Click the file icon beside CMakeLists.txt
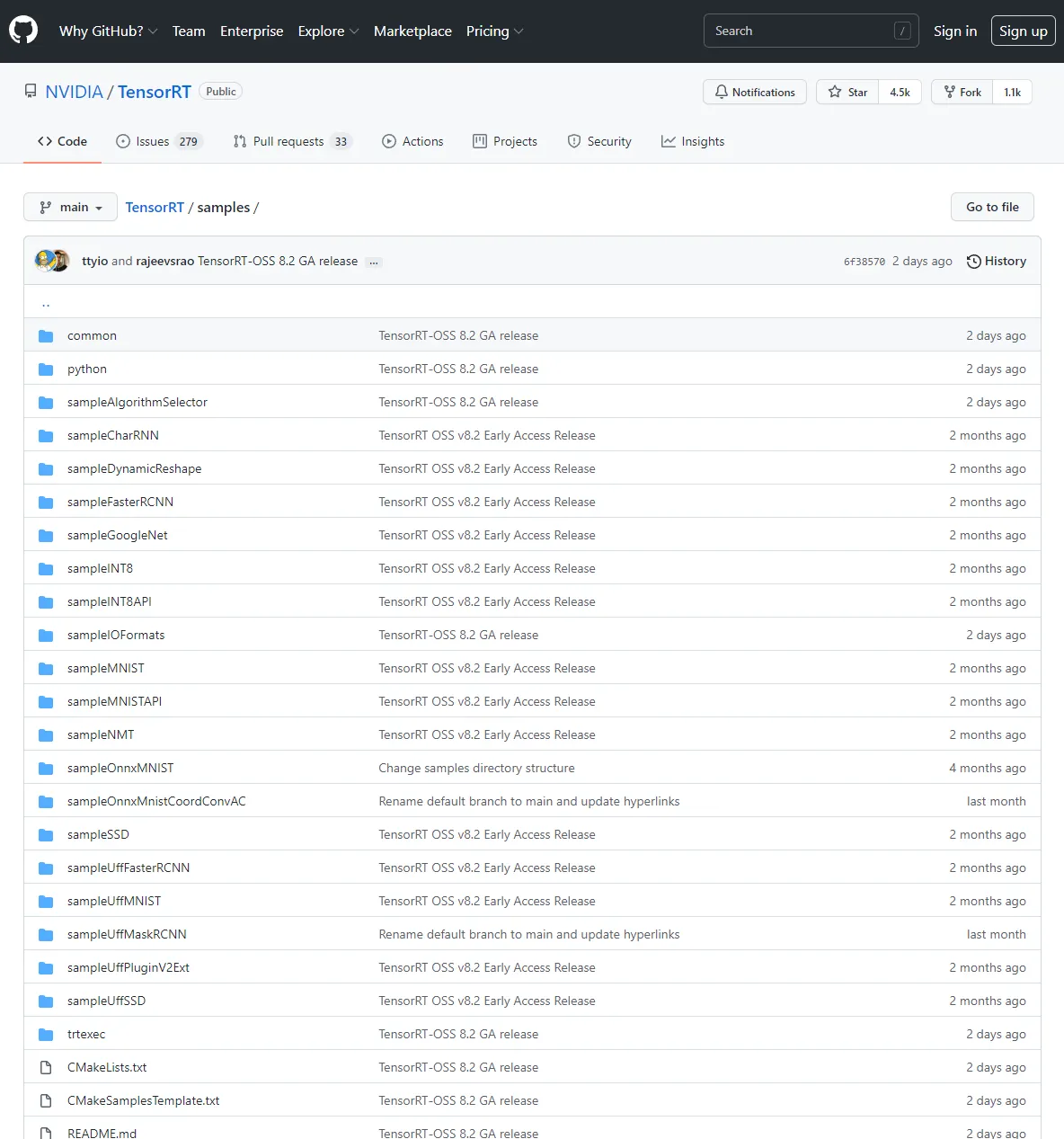 coord(46,1068)
